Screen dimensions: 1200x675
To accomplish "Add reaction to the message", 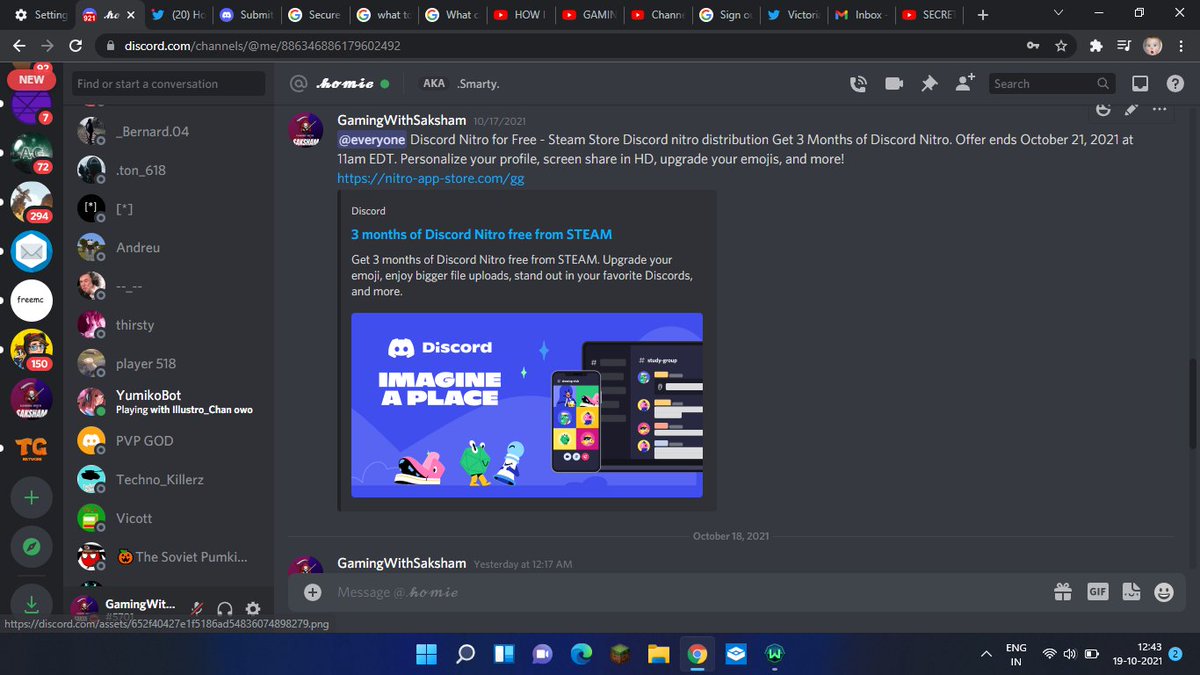I will click(1103, 109).
